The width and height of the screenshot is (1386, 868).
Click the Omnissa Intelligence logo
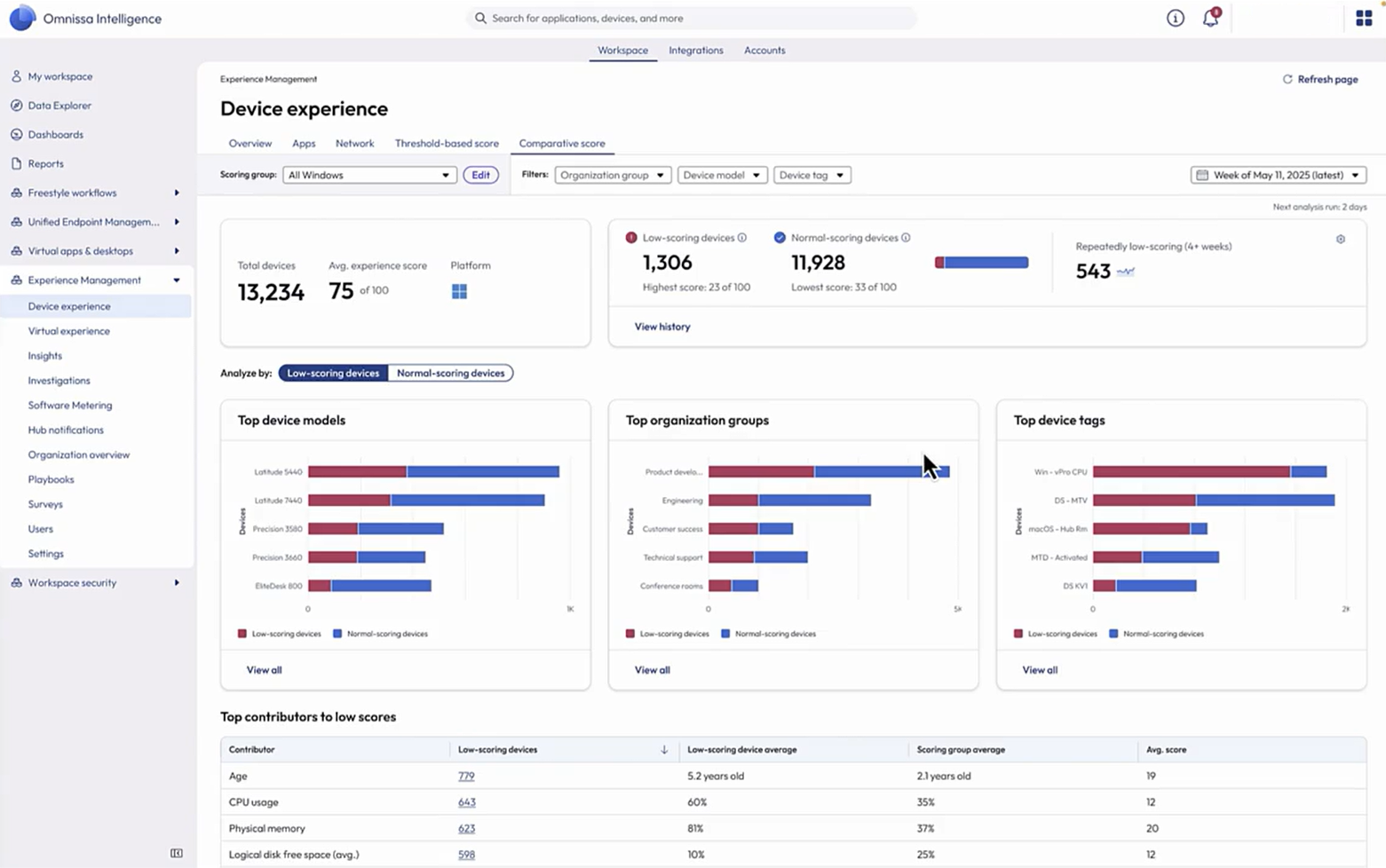tap(22, 18)
